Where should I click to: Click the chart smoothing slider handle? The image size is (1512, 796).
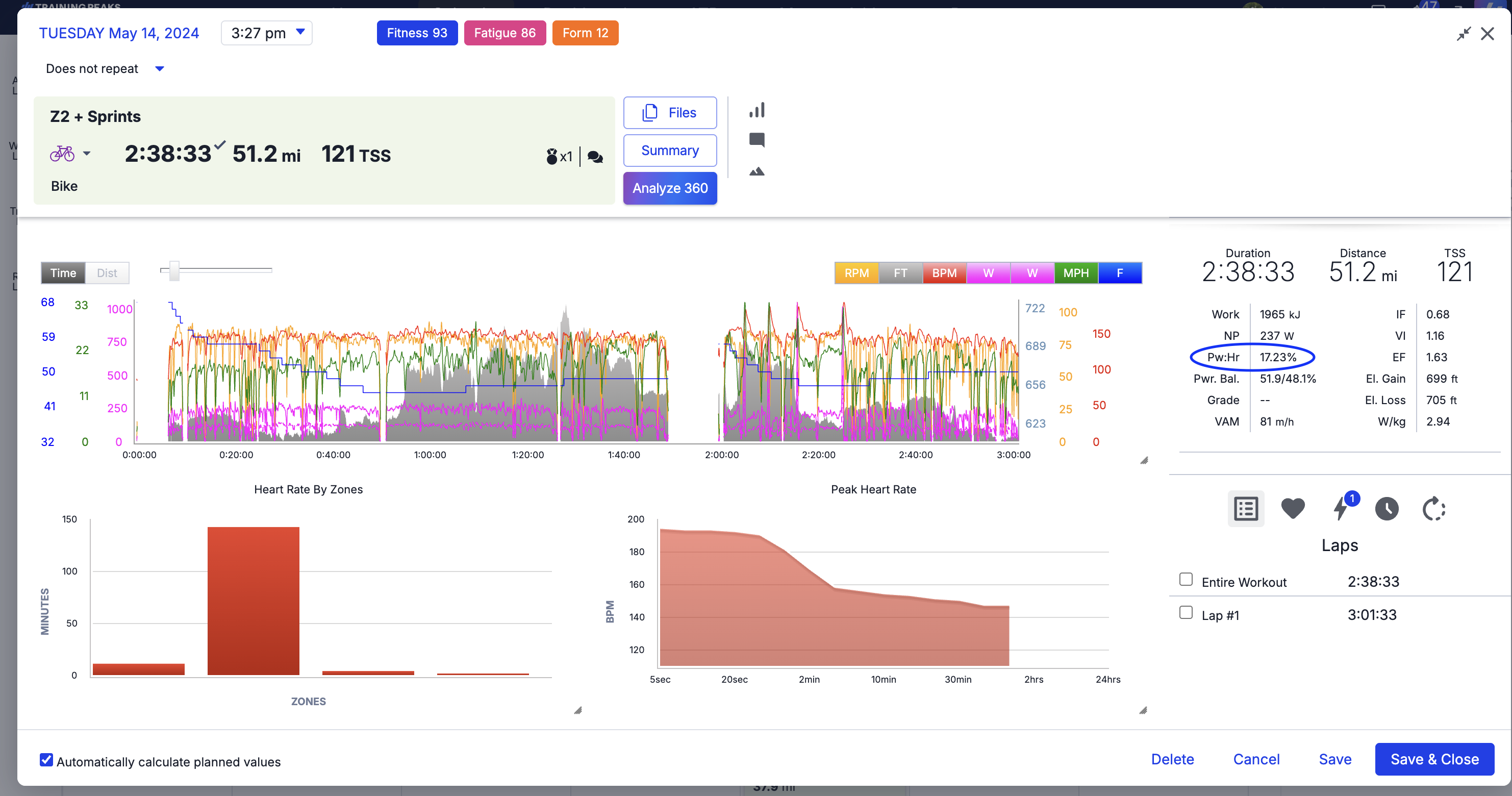(x=174, y=270)
